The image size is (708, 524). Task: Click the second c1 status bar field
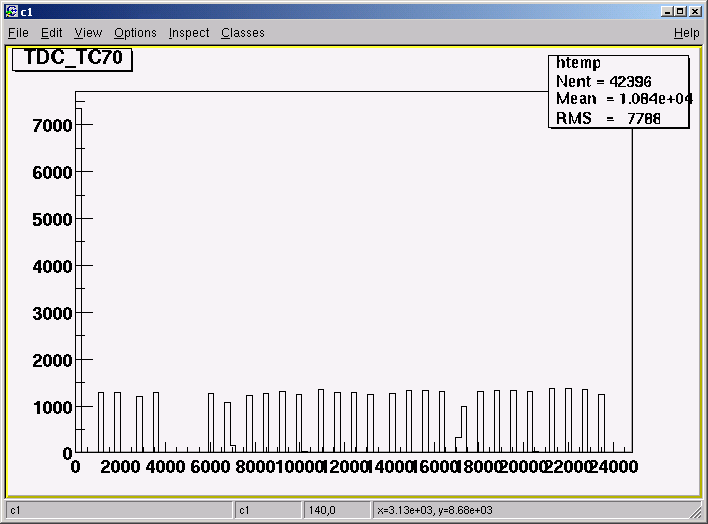pos(268,510)
